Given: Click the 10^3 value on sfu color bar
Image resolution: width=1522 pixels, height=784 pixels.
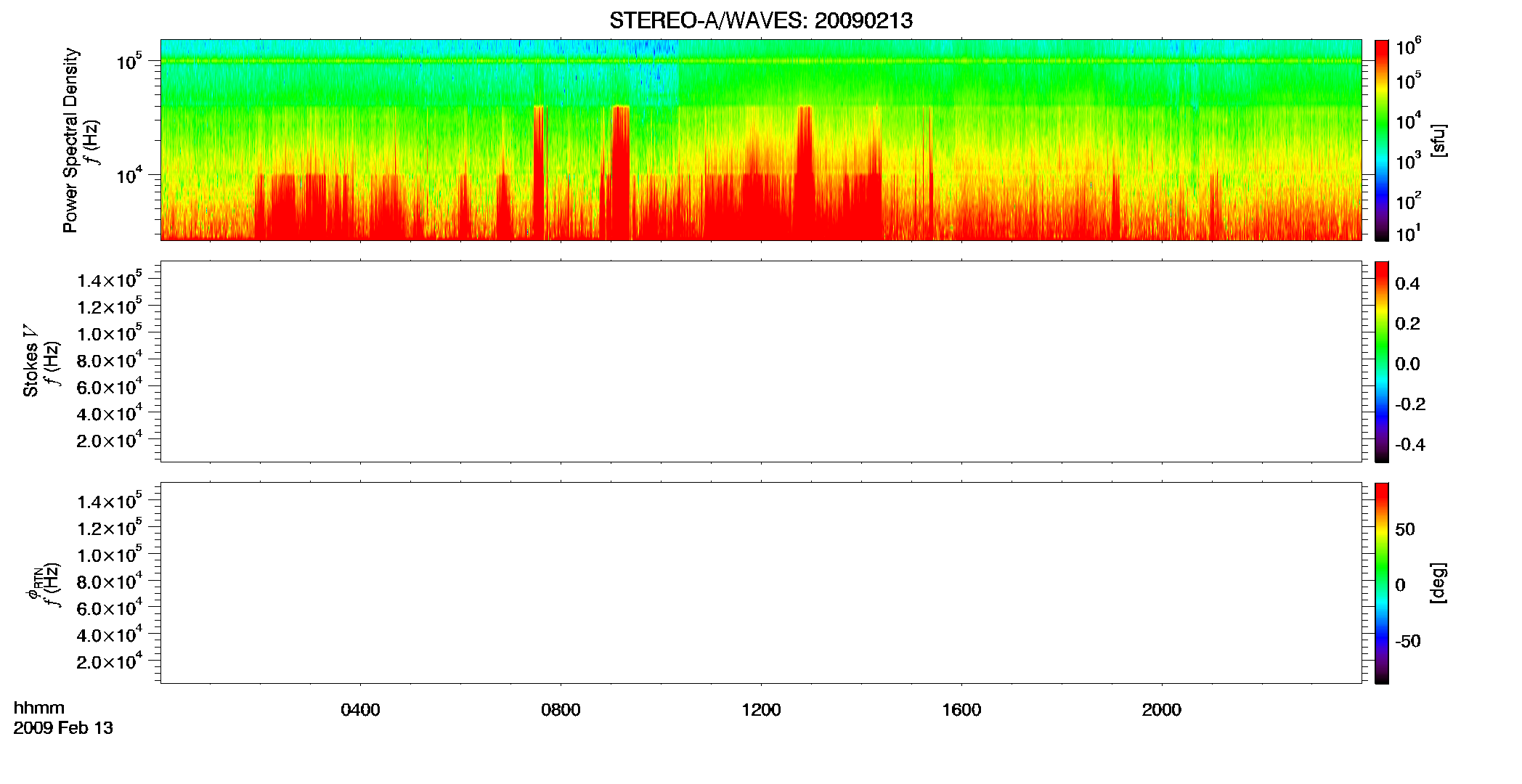Looking at the screenshot, I should 1409,161.
